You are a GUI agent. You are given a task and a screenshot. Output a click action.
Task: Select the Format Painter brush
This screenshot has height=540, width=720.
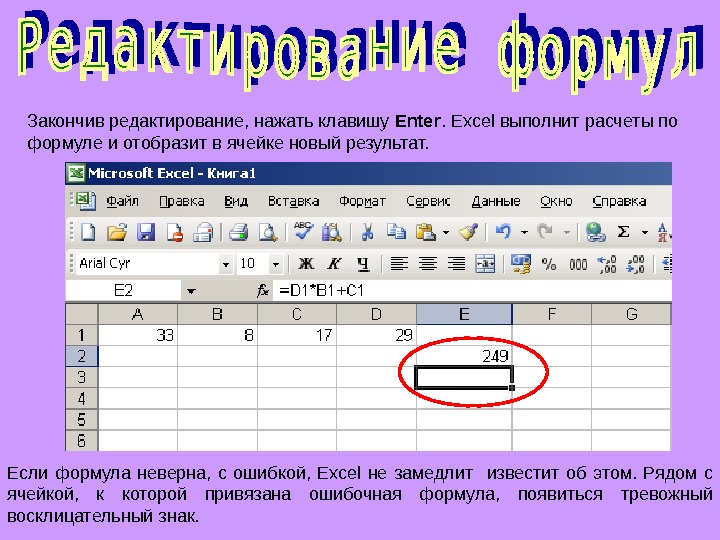pos(468,232)
